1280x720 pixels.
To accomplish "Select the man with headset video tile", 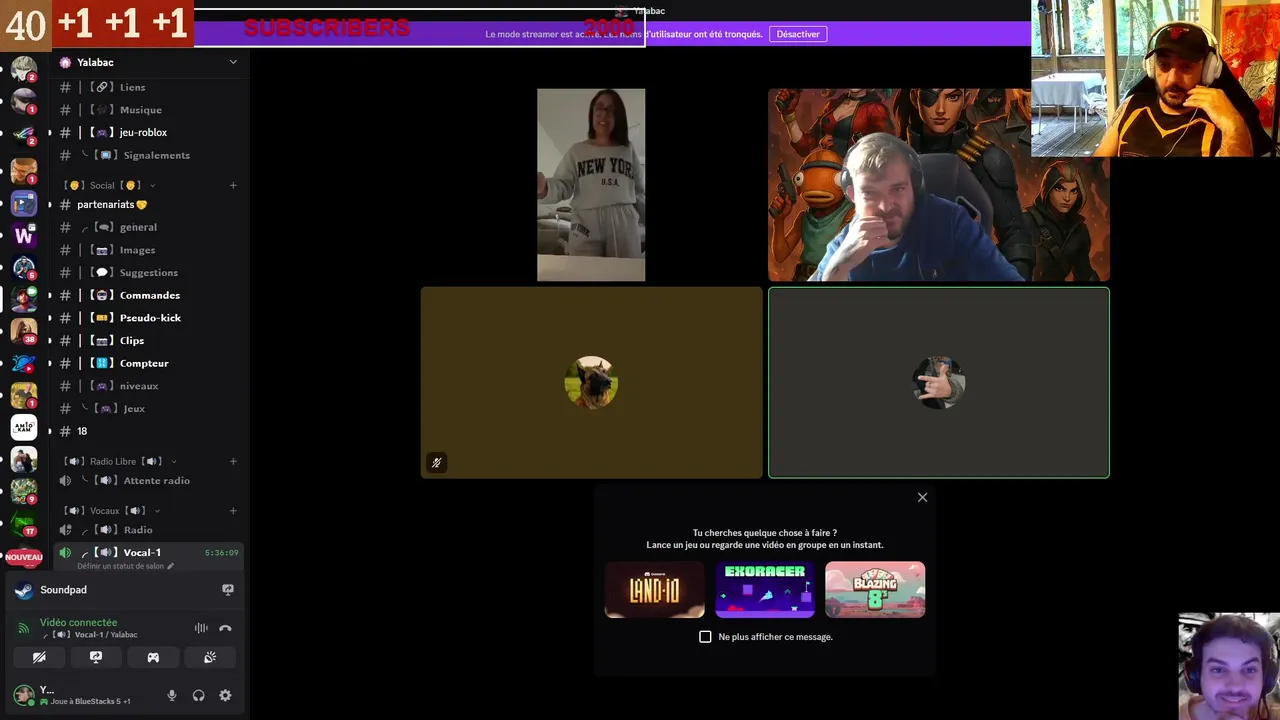I will pyautogui.click(x=939, y=185).
